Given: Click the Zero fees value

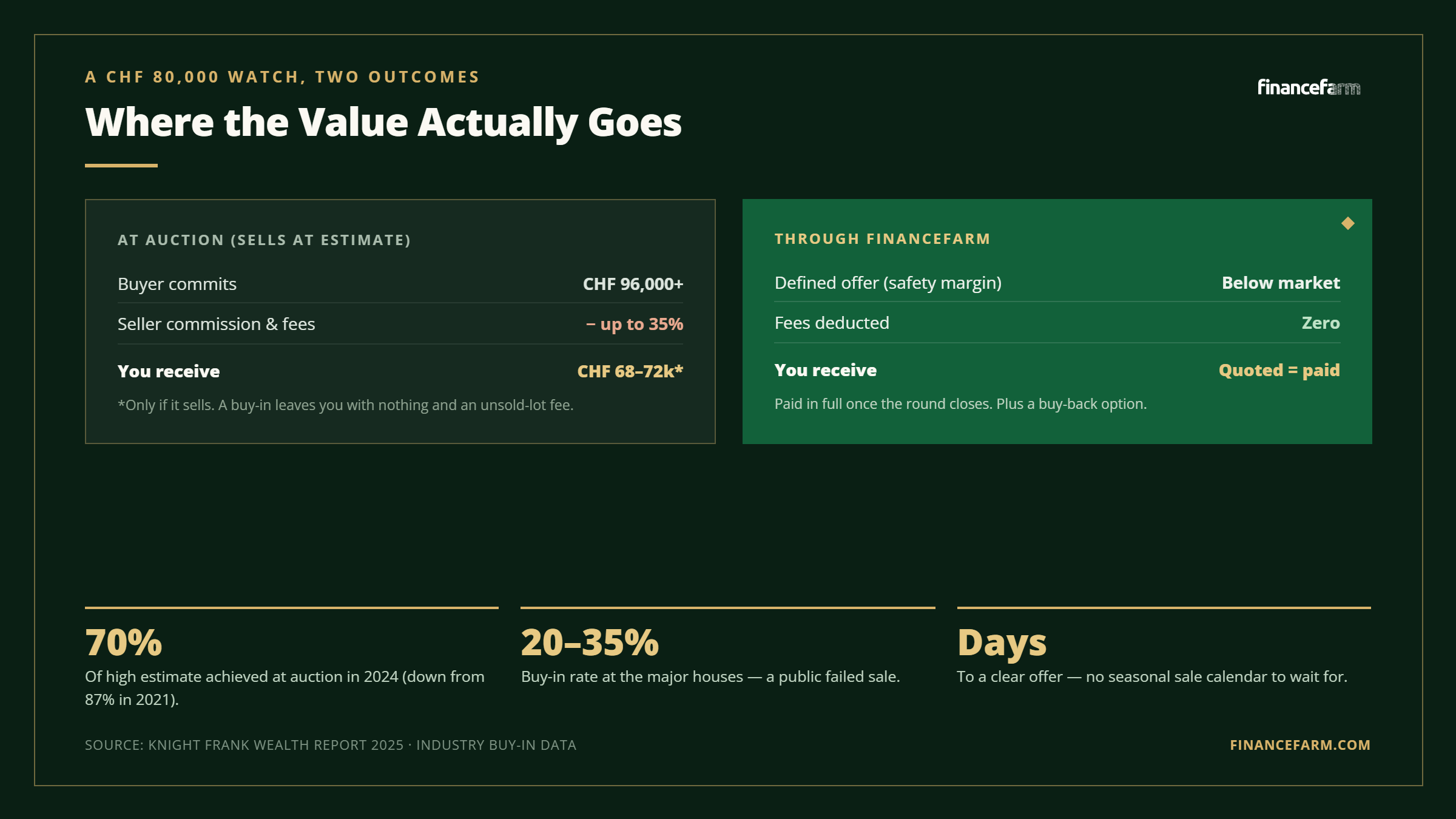Looking at the screenshot, I should pyautogui.click(x=1321, y=323).
